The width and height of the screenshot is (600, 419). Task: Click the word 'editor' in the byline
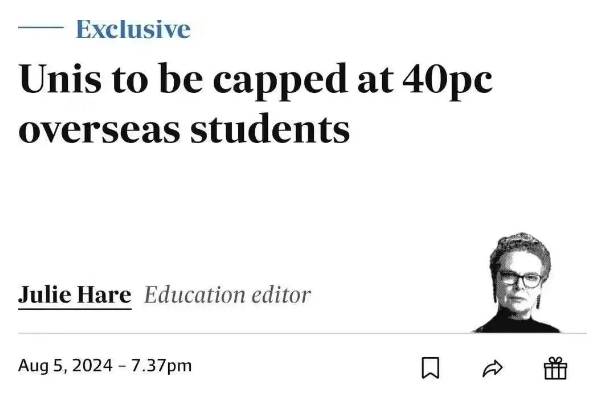click(283, 295)
